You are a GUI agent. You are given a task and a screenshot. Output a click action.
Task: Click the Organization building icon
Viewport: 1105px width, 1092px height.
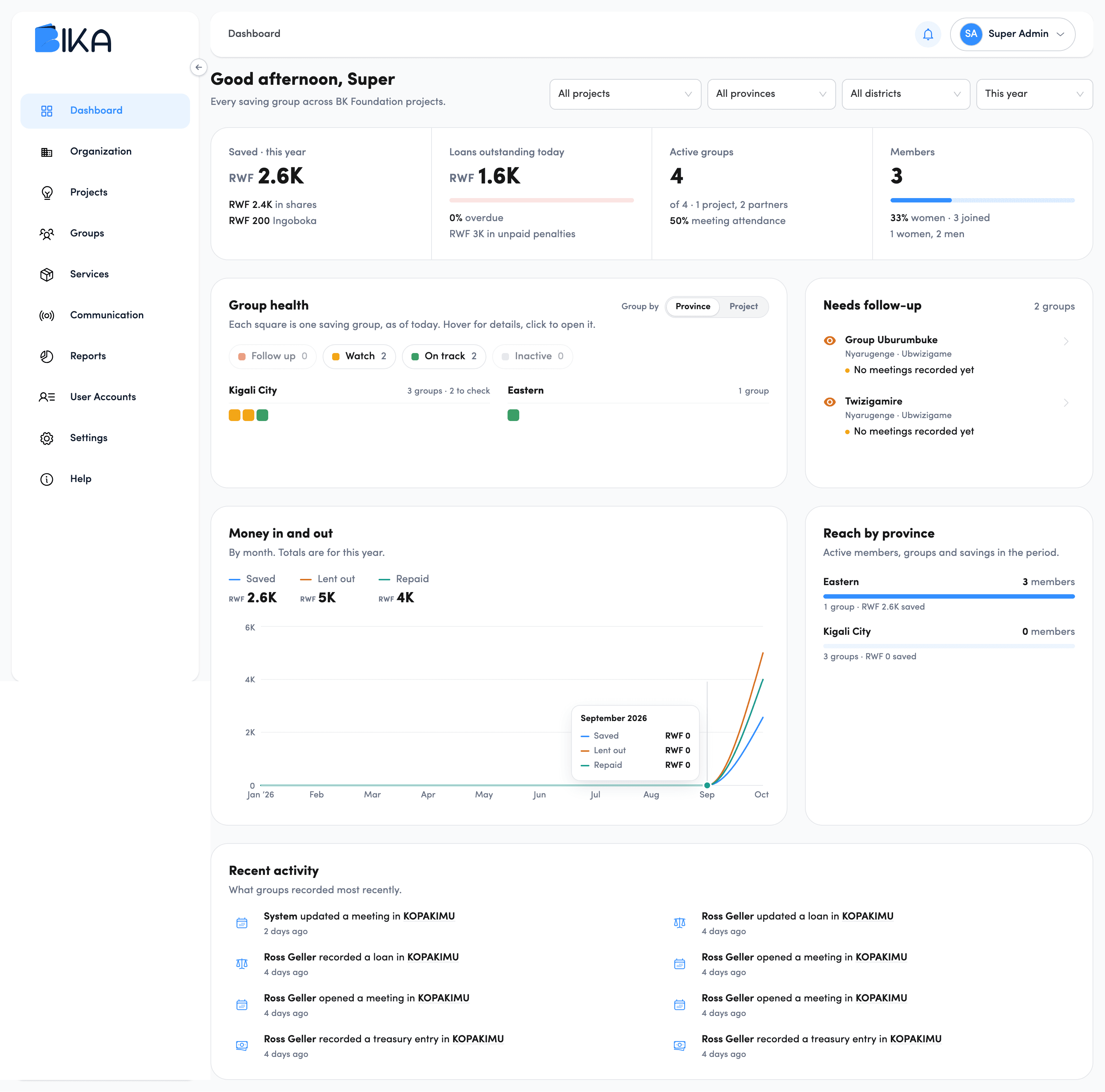[47, 152]
